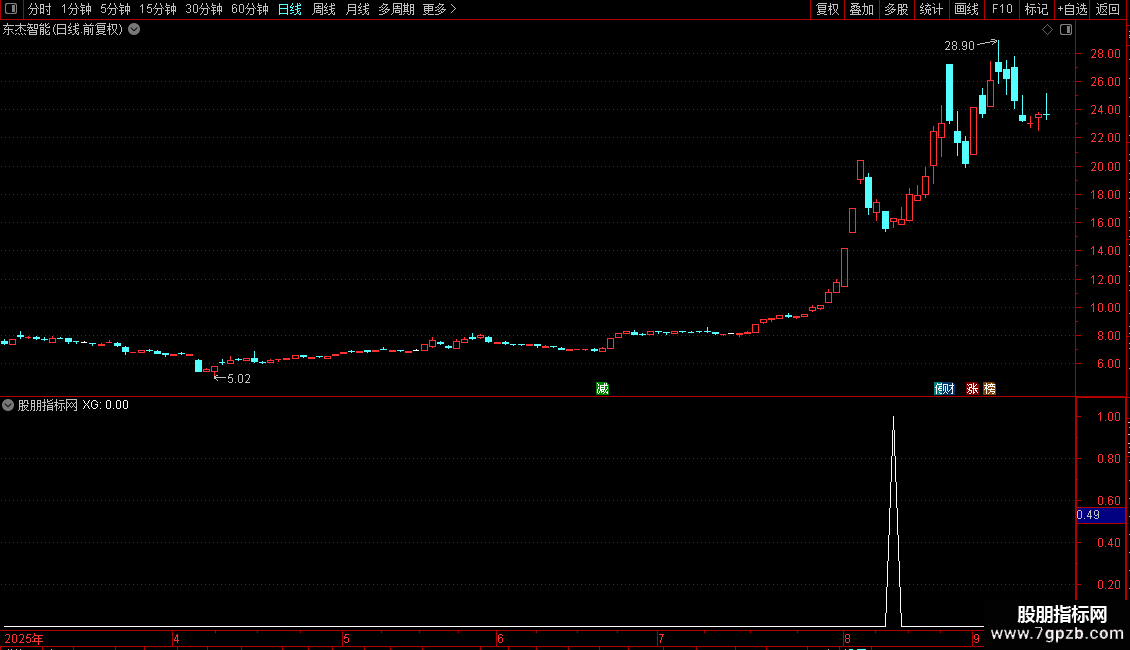Click the XG indicator spike peak
Screen dimensions: 1130x650
pyautogui.click(x=894, y=418)
